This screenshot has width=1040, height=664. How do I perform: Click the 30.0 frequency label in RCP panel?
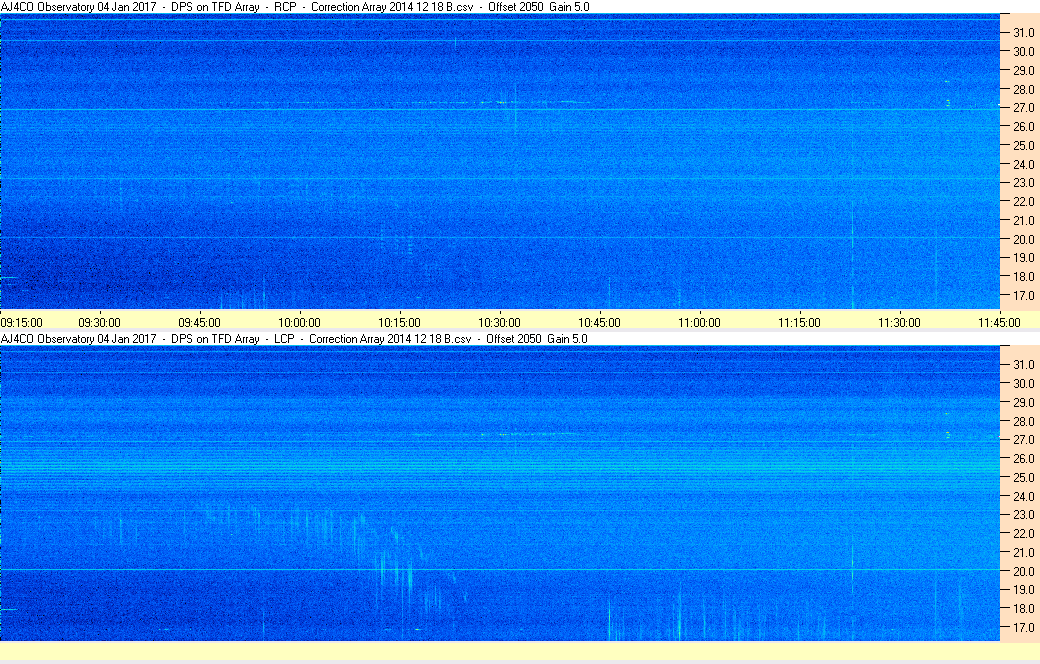click(x=1023, y=52)
